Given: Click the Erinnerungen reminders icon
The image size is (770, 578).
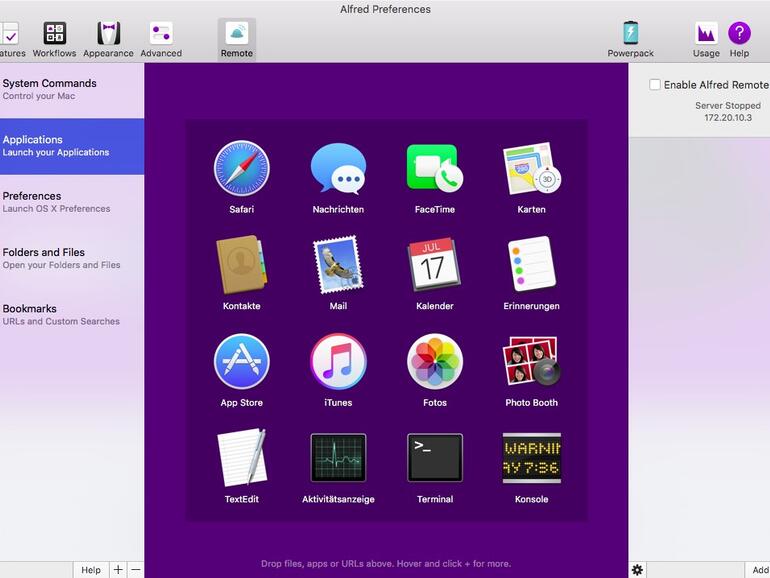Looking at the screenshot, I should pos(531,265).
